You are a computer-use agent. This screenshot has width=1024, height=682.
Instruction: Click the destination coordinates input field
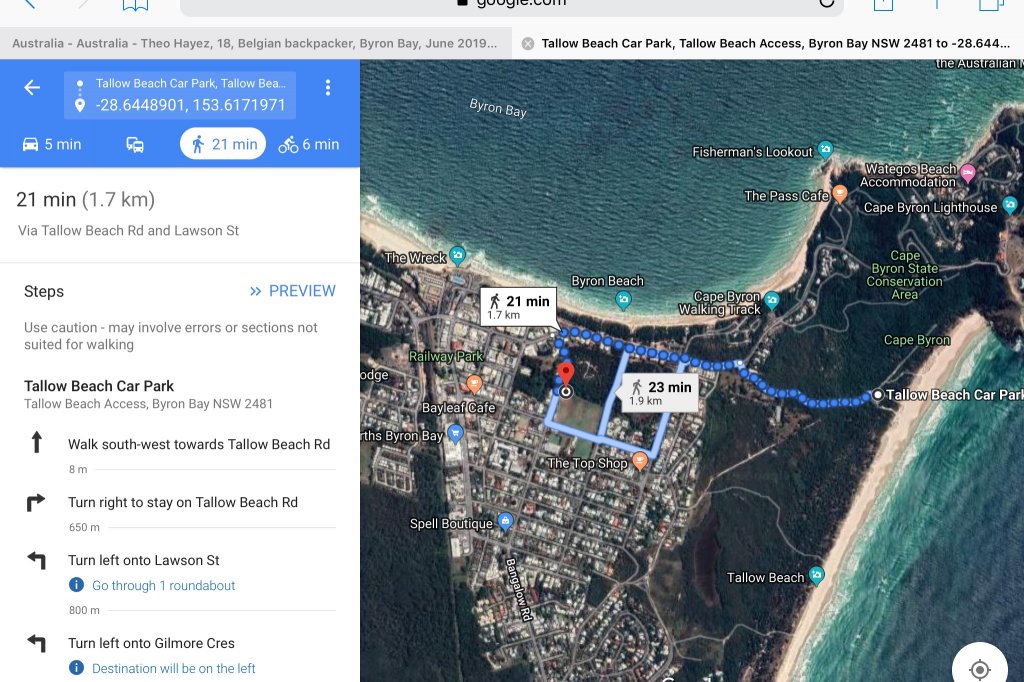tap(190, 105)
